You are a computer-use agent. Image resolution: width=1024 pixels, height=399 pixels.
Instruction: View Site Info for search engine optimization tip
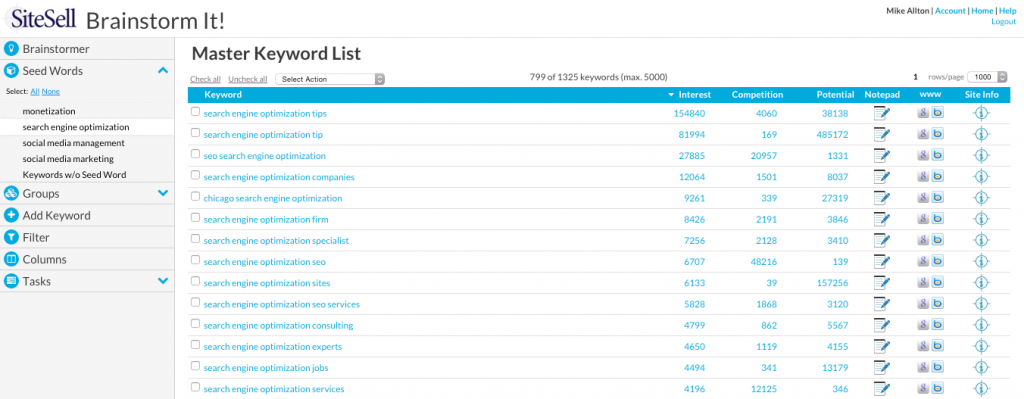981,135
